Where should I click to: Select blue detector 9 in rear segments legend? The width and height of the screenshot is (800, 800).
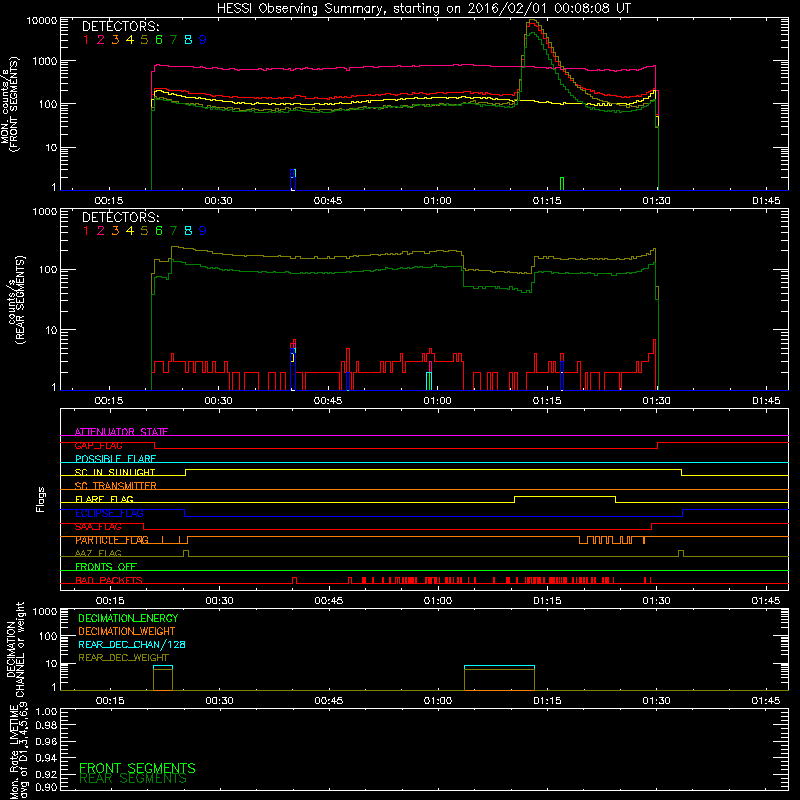203,231
